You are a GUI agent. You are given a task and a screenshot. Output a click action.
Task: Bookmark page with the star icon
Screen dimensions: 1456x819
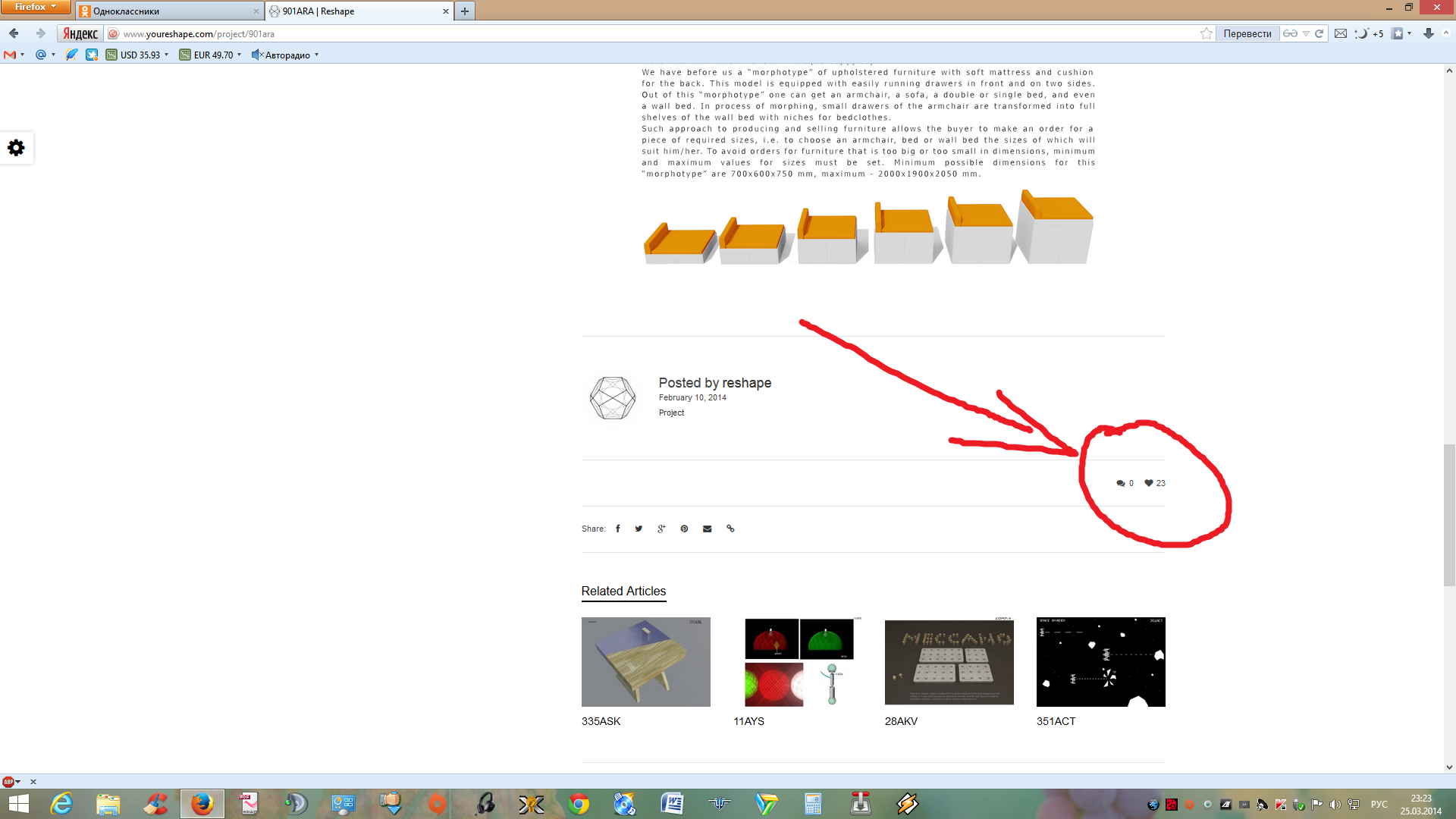tap(1206, 33)
